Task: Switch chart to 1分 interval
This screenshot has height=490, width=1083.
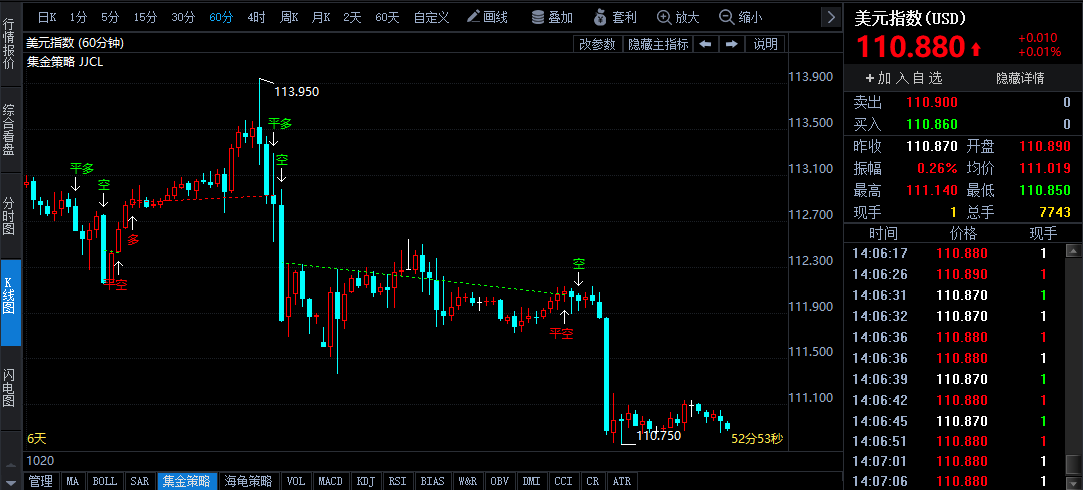Action: pos(79,17)
